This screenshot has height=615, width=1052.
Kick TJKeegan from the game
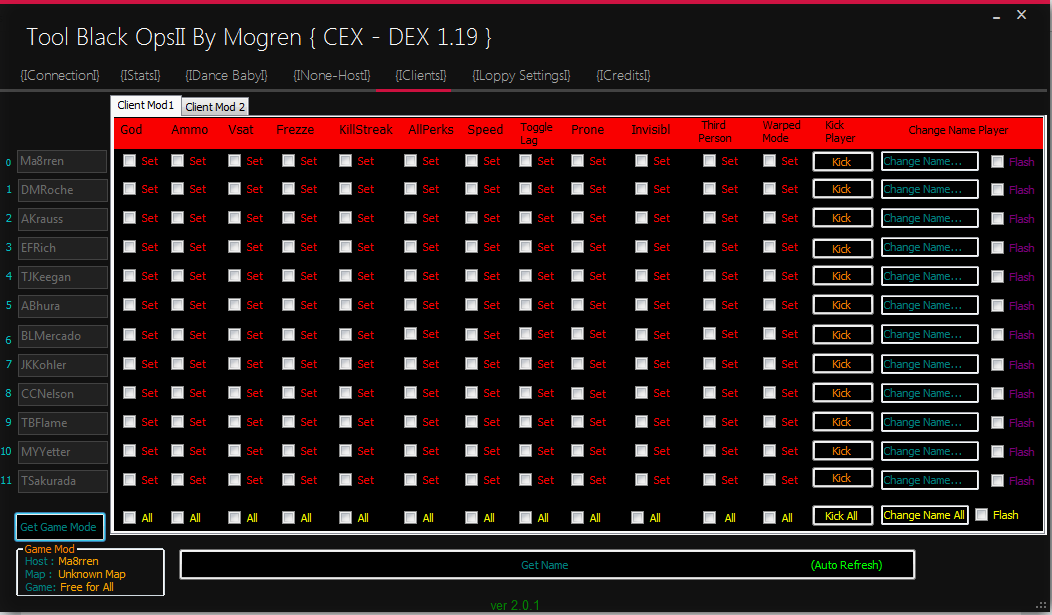coord(843,276)
